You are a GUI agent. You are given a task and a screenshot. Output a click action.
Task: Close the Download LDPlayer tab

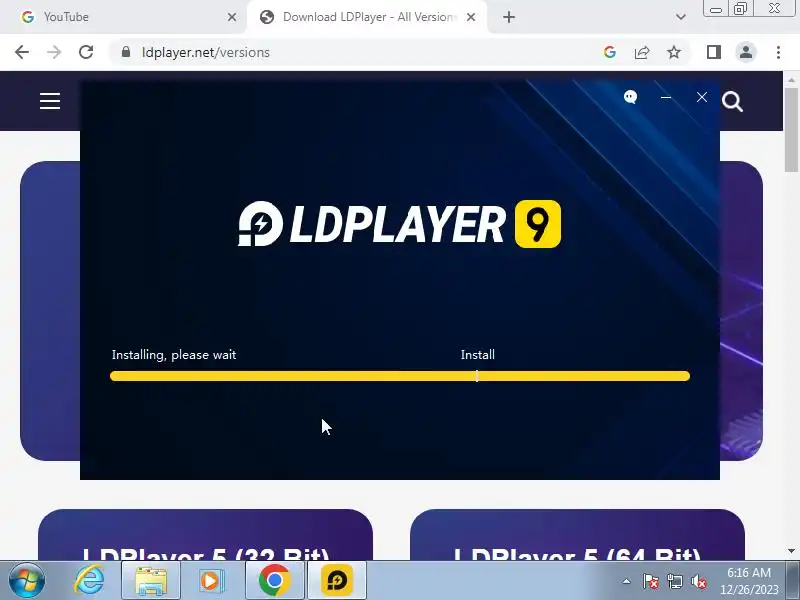pos(471,17)
